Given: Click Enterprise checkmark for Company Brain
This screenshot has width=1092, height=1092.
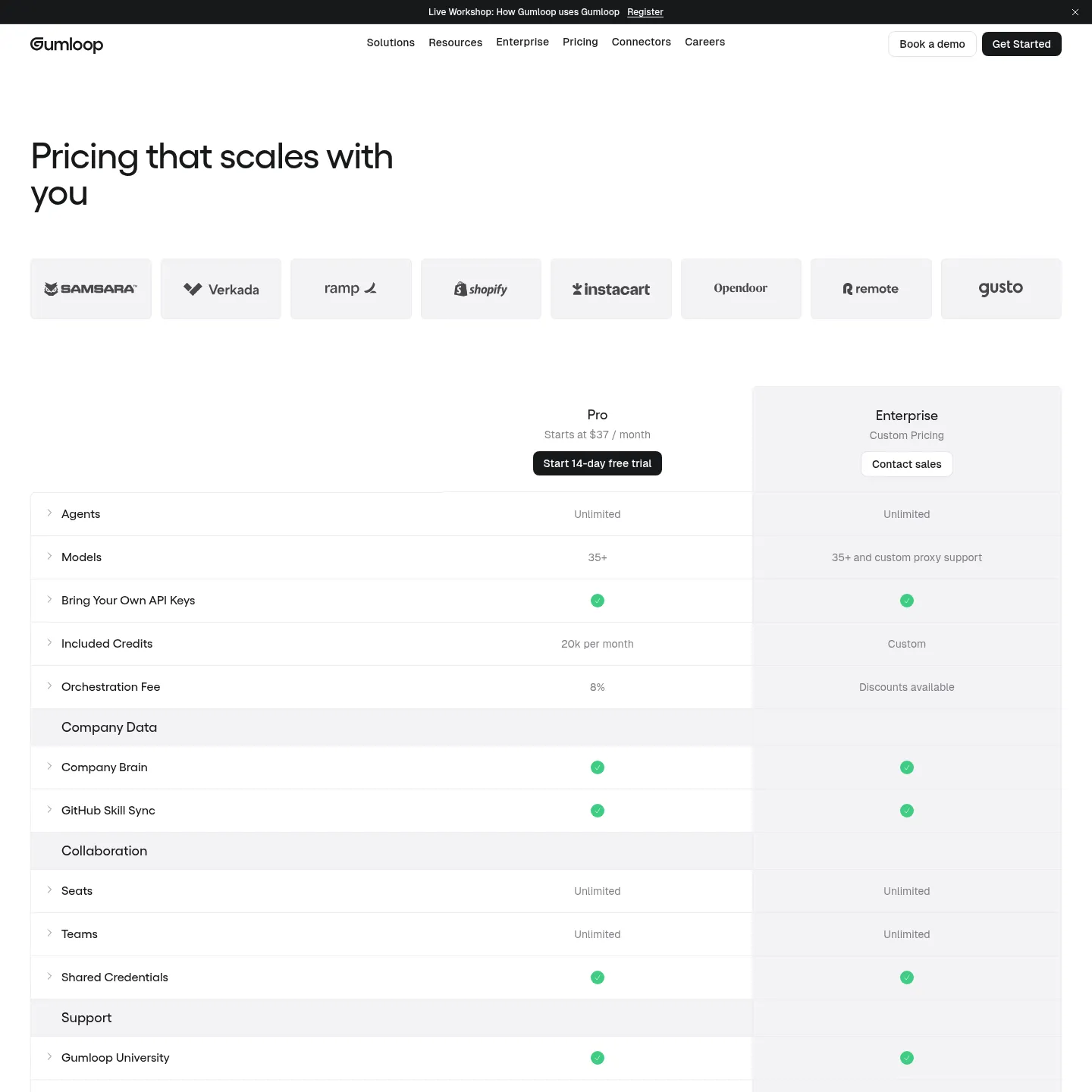Looking at the screenshot, I should (x=907, y=767).
